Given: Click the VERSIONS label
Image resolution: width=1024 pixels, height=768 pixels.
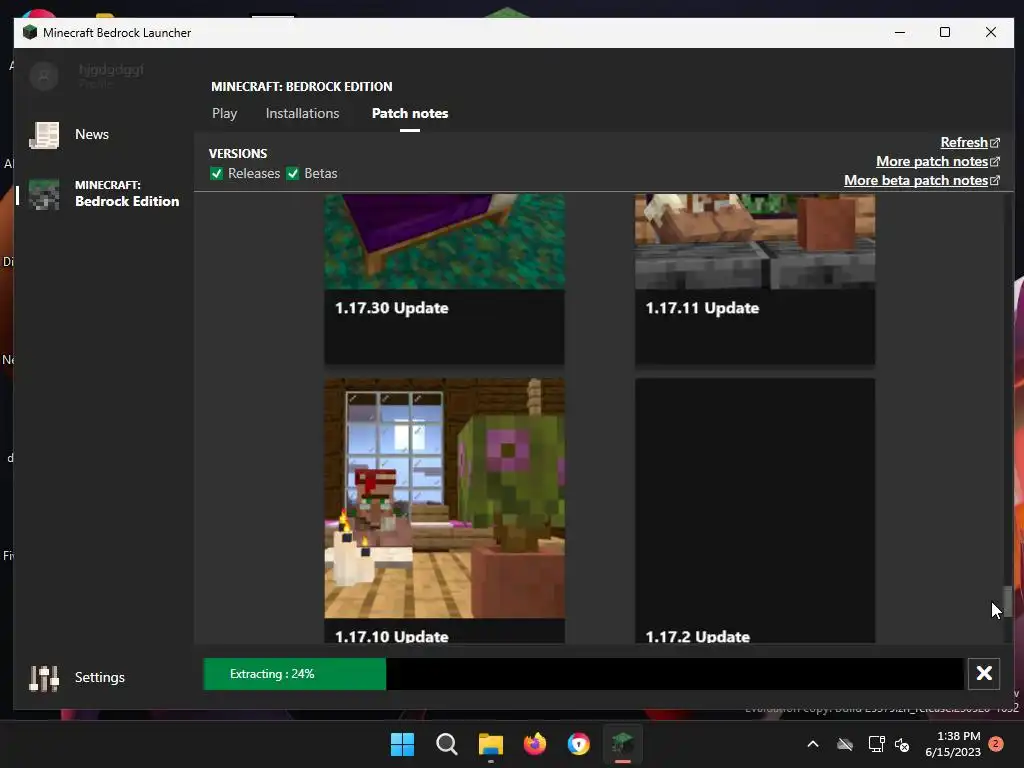Looking at the screenshot, I should [238, 153].
